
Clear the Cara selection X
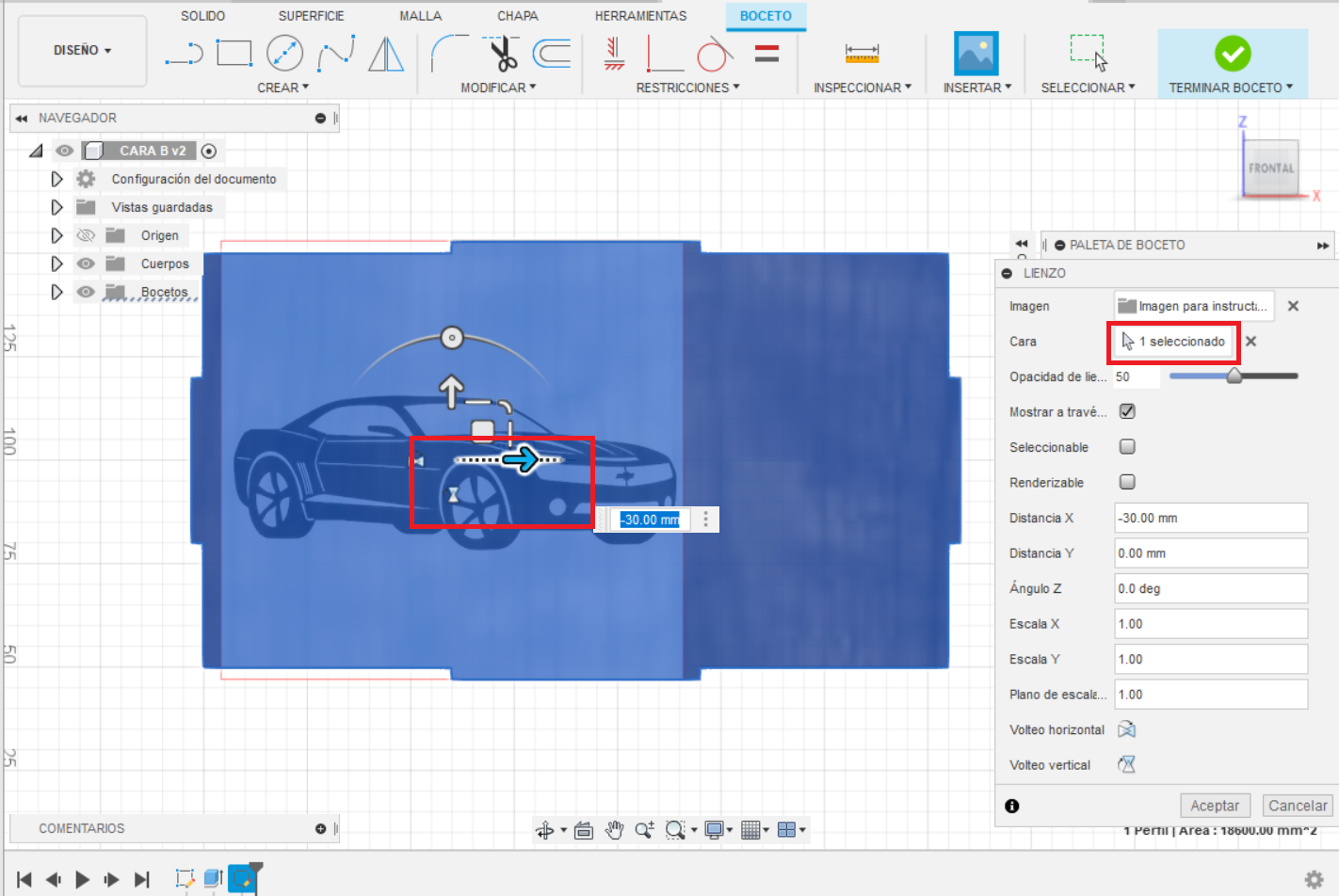(x=1250, y=342)
